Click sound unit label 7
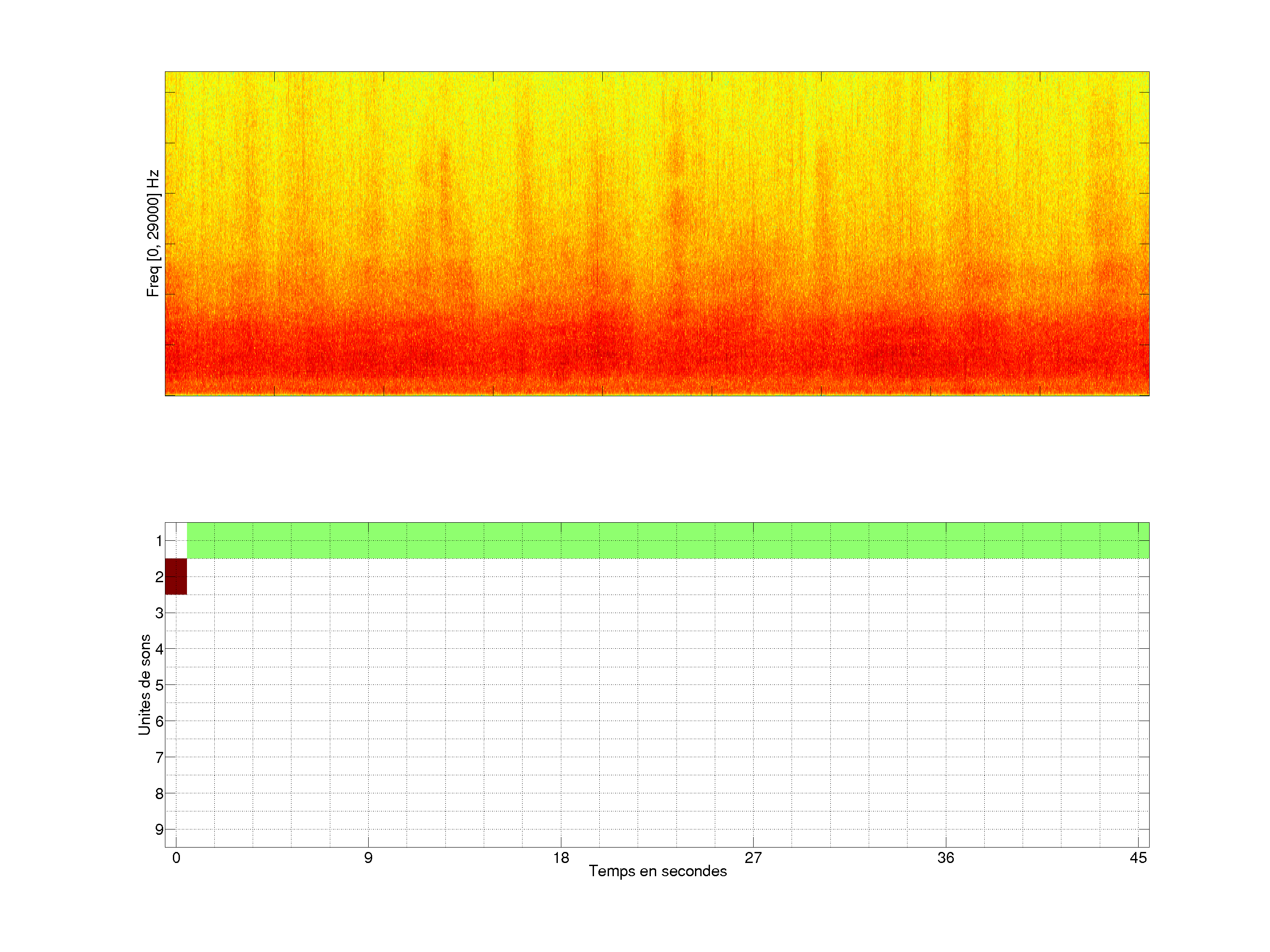Viewport: 1270px width, 952px height. point(159,758)
